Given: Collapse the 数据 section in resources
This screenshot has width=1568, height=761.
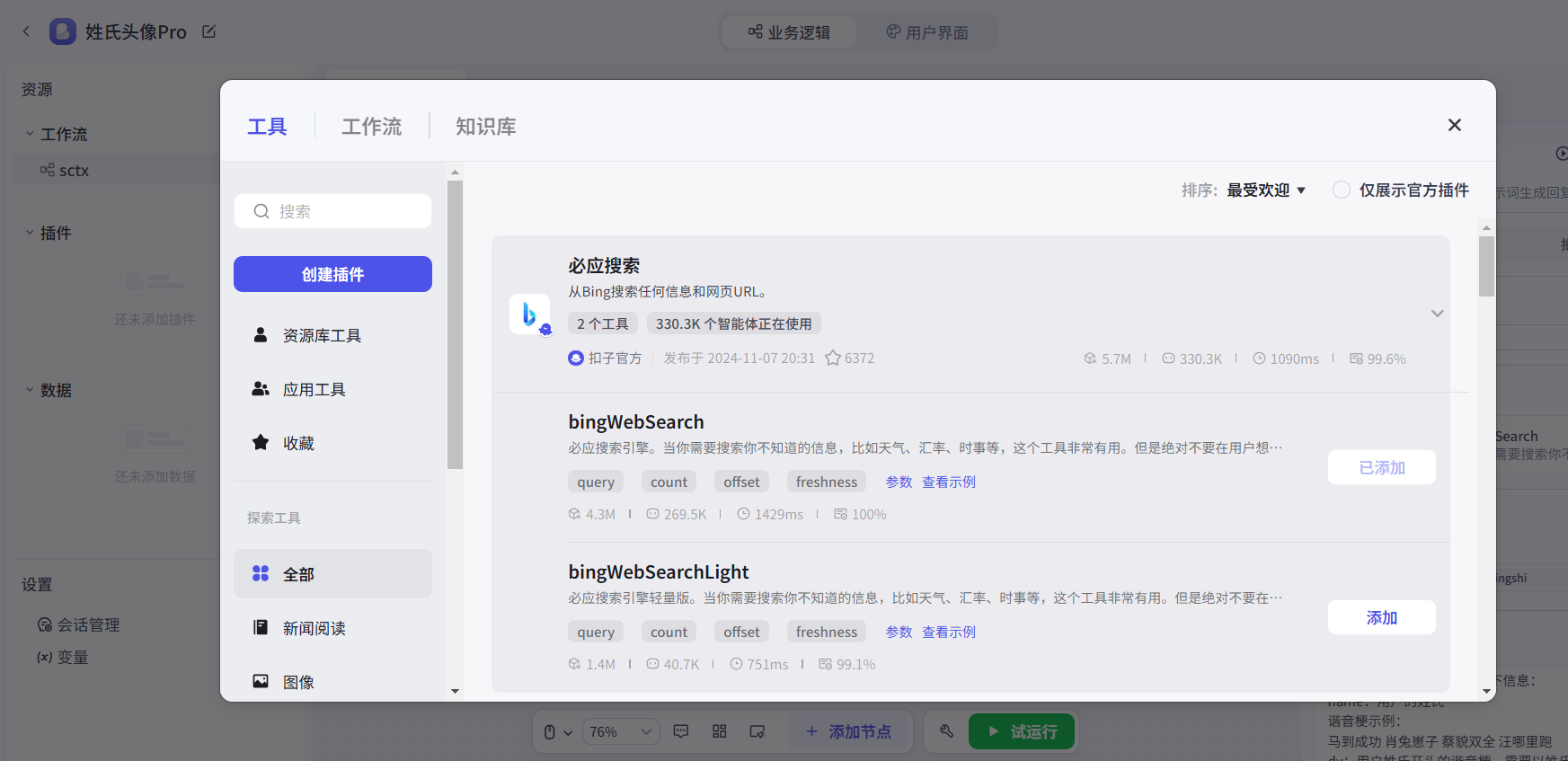Looking at the screenshot, I should pos(30,390).
